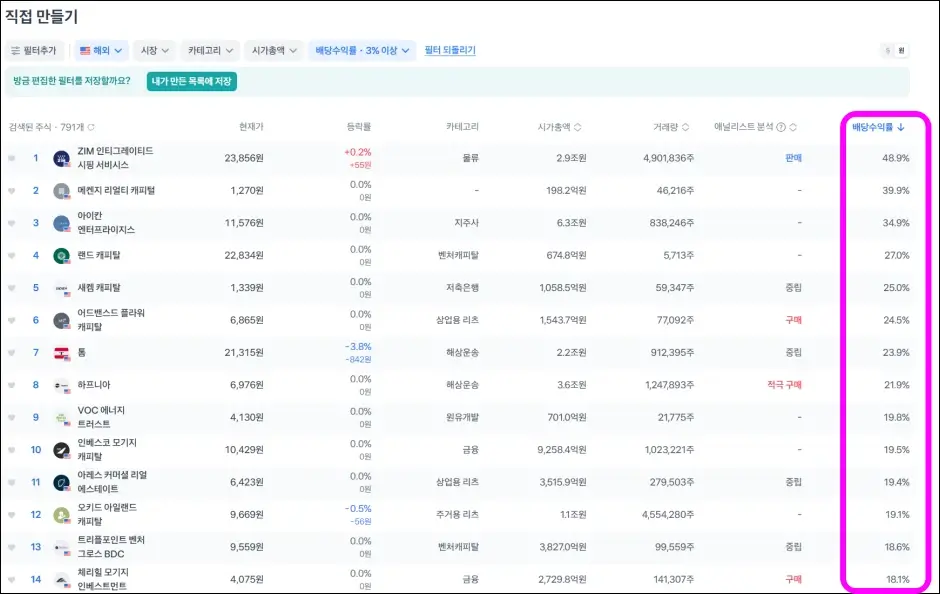Click the 등락률 column header
This screenshot has height=594, width=940.
(358, 127)
